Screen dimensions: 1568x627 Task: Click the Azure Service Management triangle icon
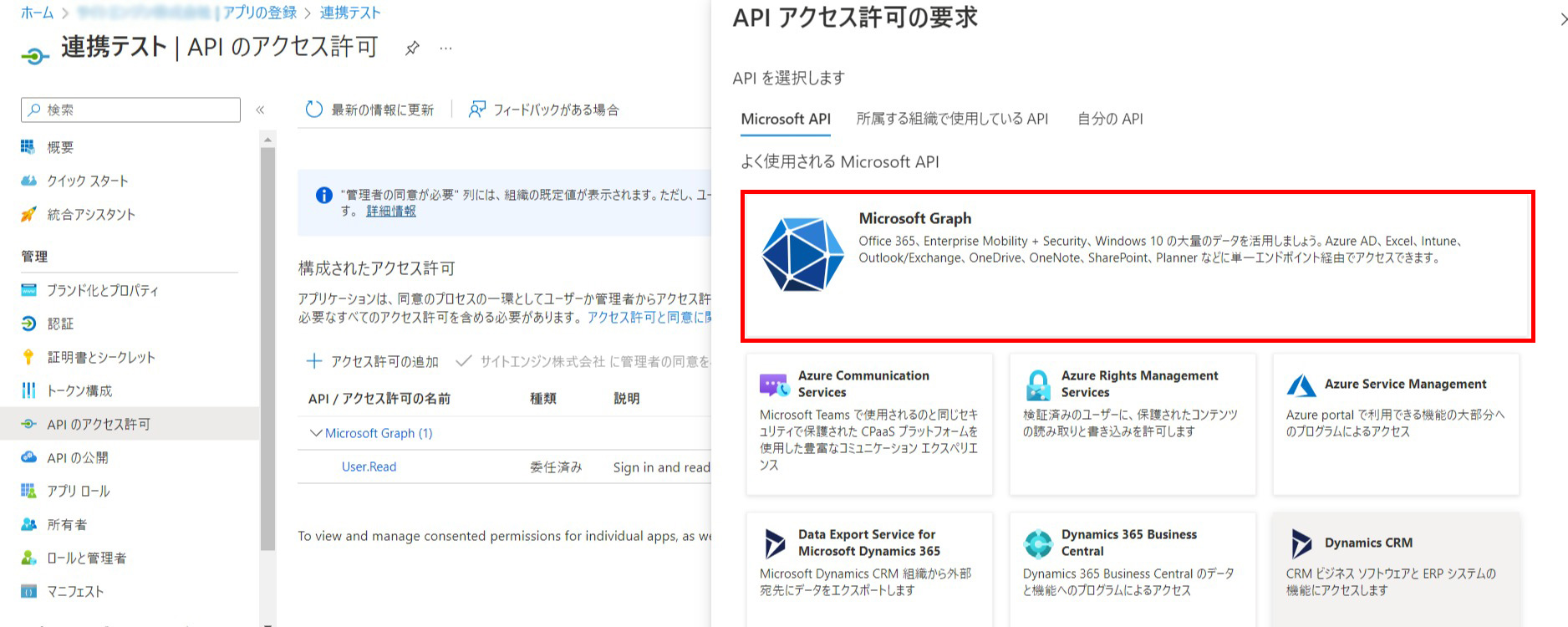(x=1301, y=385)
